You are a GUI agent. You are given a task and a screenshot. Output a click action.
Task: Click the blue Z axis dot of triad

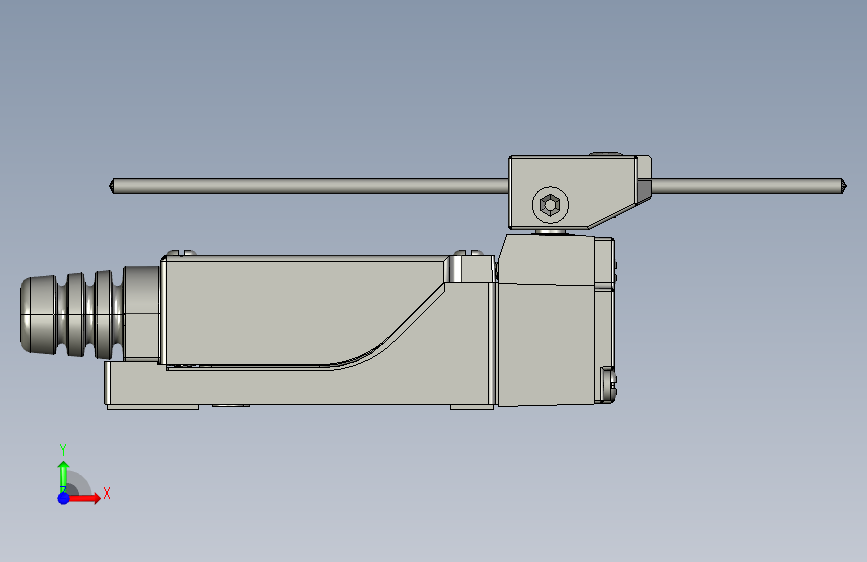[63, 498]
